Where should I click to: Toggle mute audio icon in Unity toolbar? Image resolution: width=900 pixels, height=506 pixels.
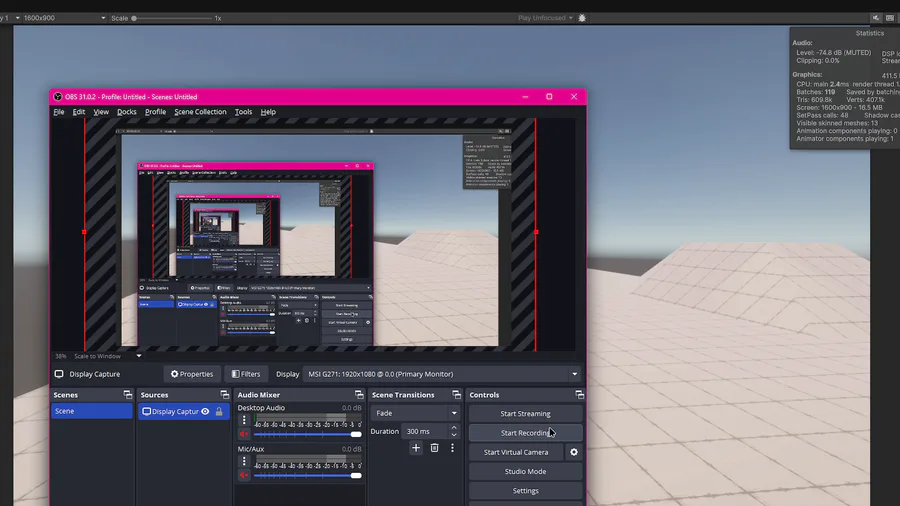coord(875,18)
